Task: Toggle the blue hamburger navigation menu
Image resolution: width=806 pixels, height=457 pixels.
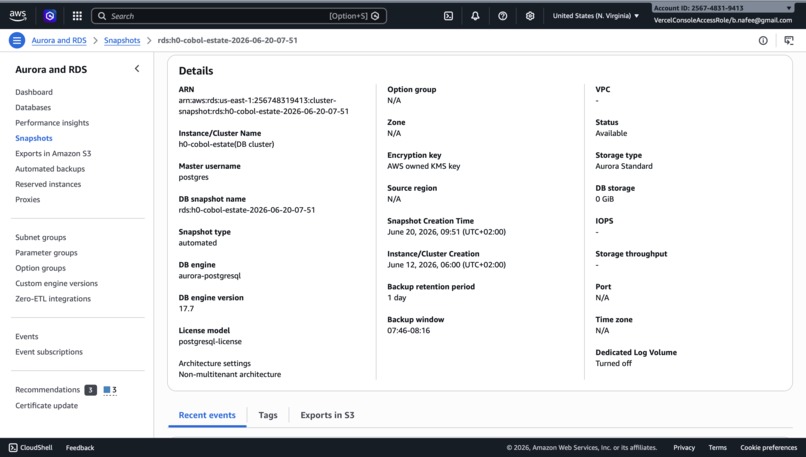Action: point(17,40)
